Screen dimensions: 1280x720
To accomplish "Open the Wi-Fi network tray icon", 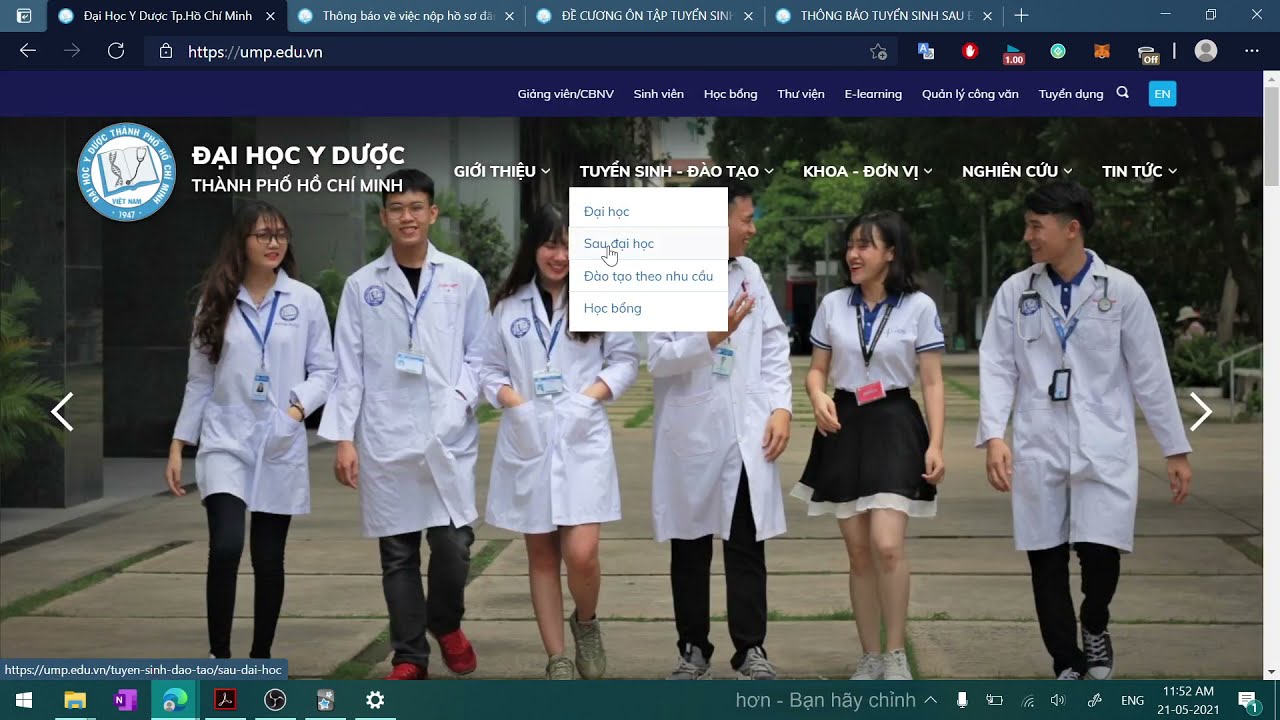I will pos(1027,700).
